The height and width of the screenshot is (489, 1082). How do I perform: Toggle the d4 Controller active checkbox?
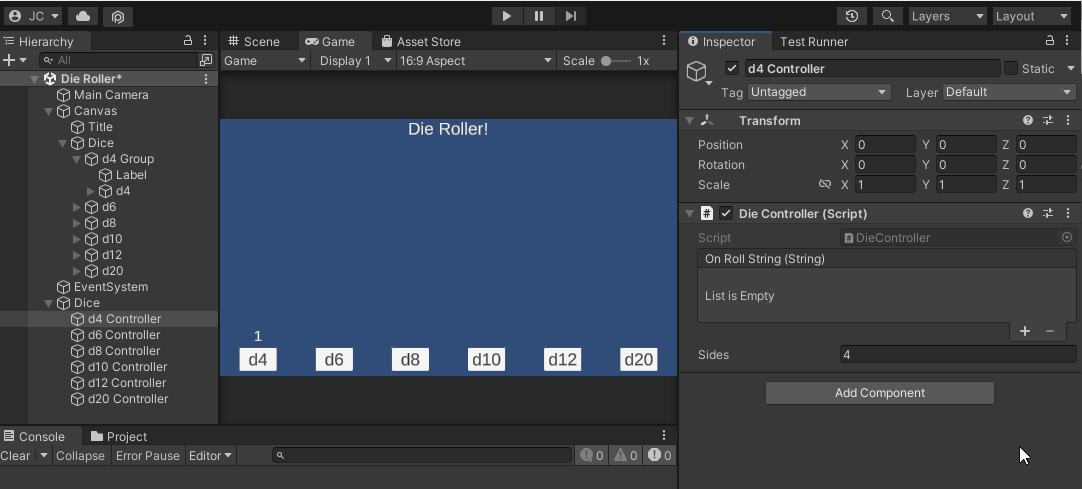[732, 68]
